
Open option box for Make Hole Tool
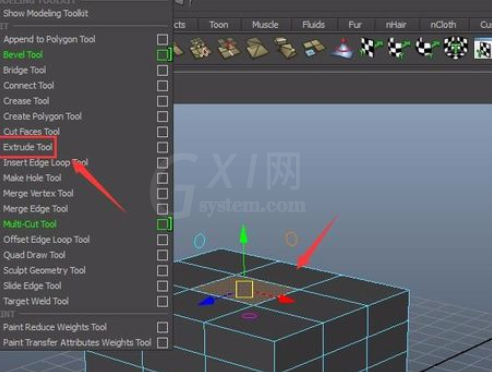coord(162,178)
